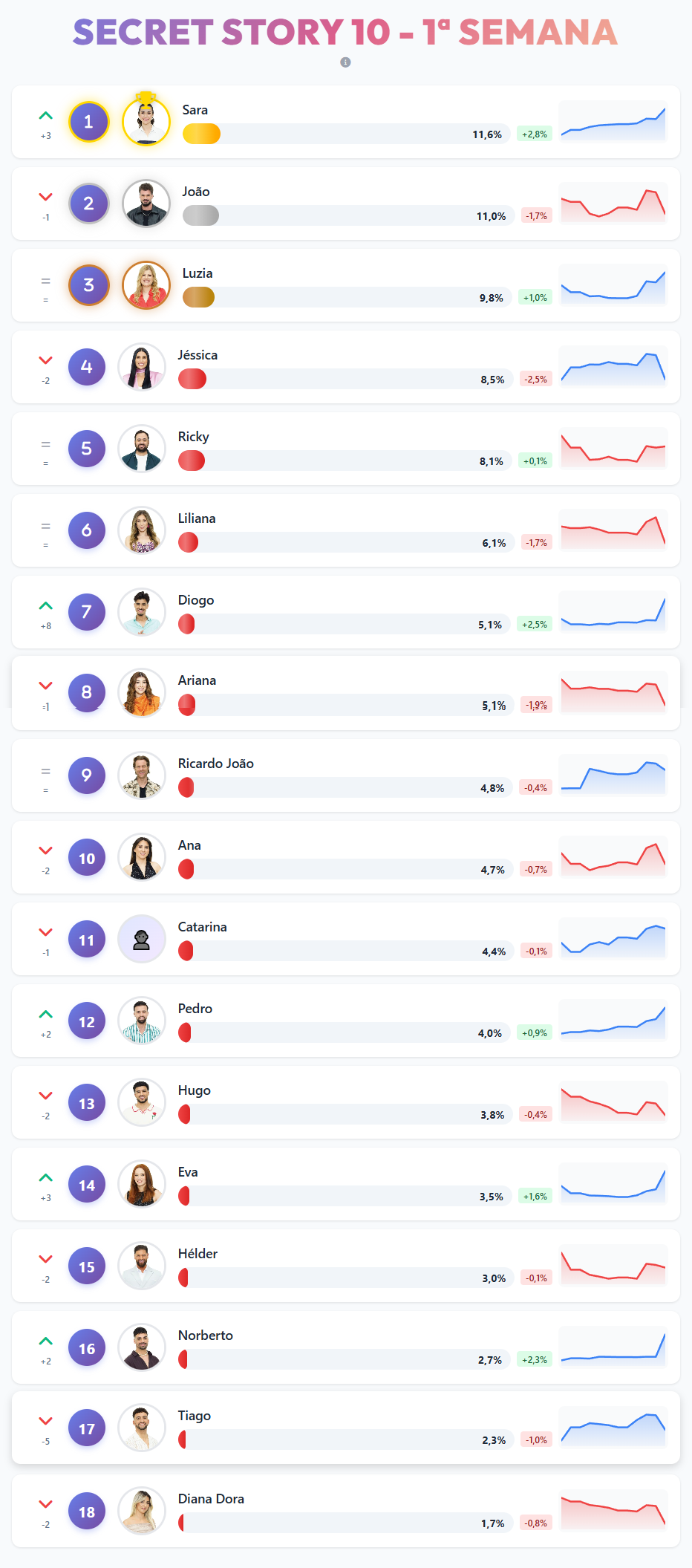Click the info icon below the title
This screenshot has width=692, height=1568.
point(345,62)
